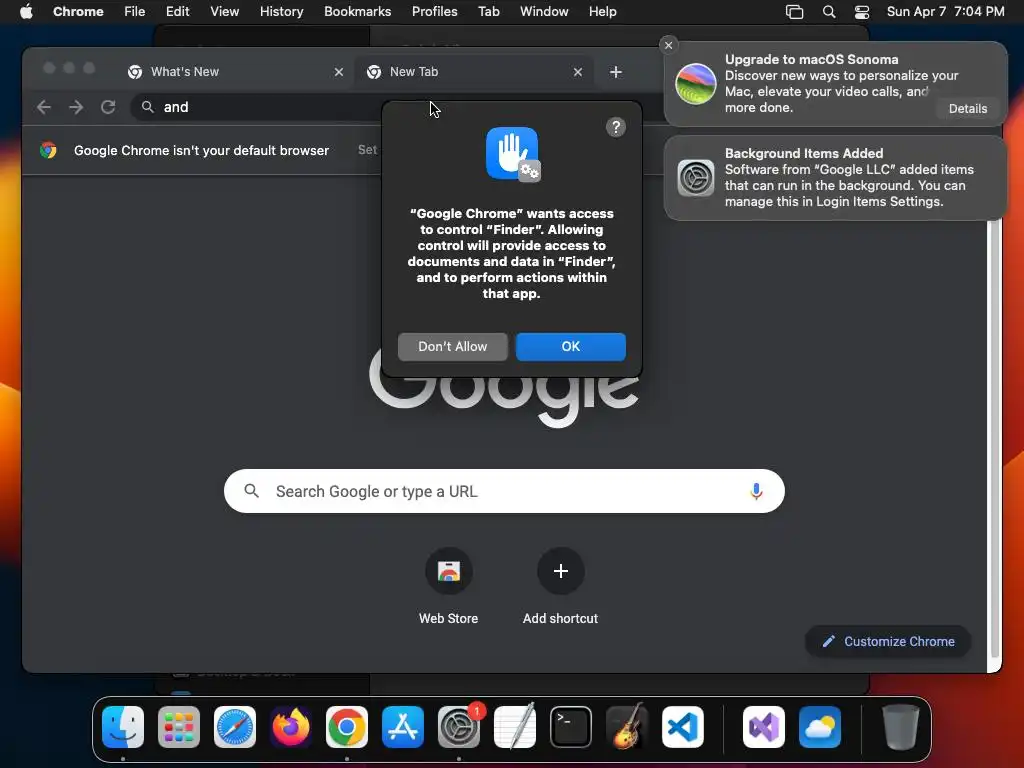Launch Safari from the Dock
The width and height of the screenshot is (1024, 768).
(x=234, y=726)
